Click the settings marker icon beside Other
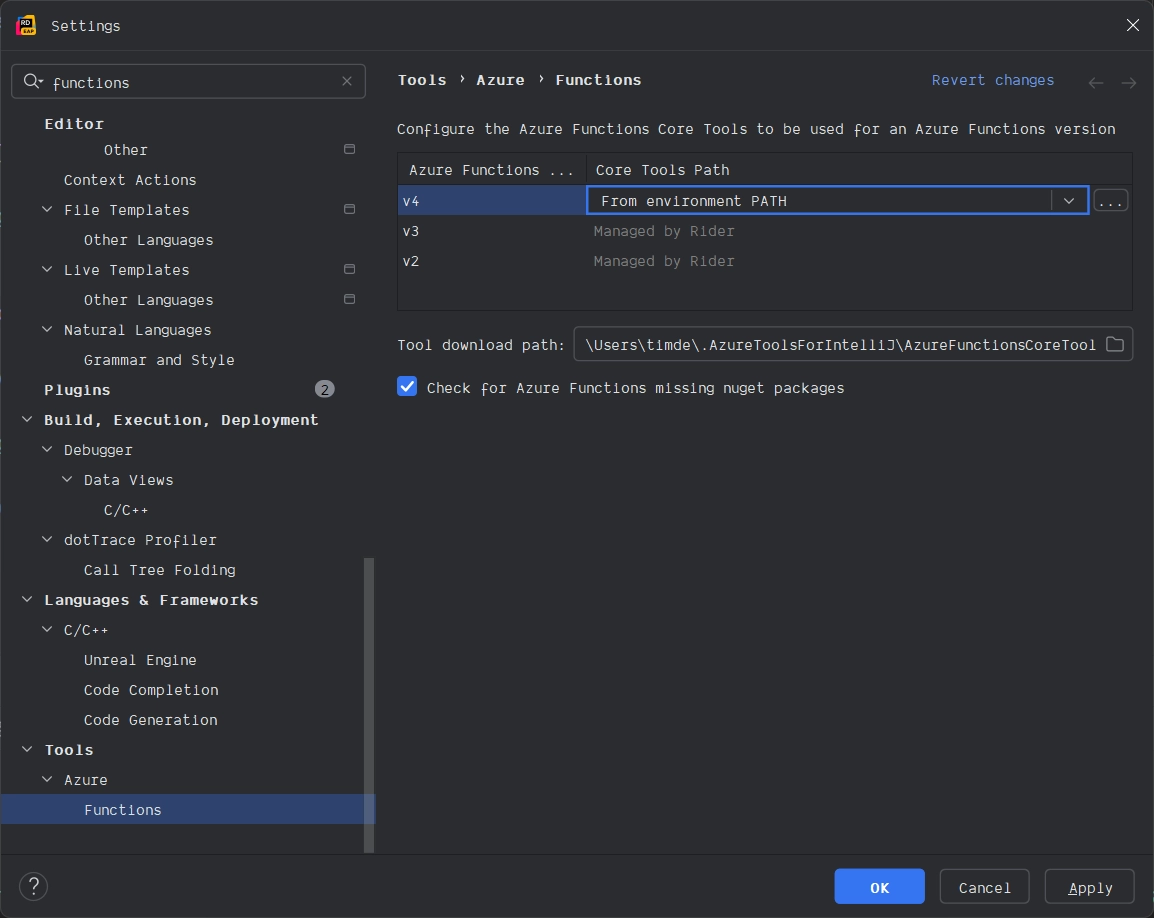 [350, 149]
